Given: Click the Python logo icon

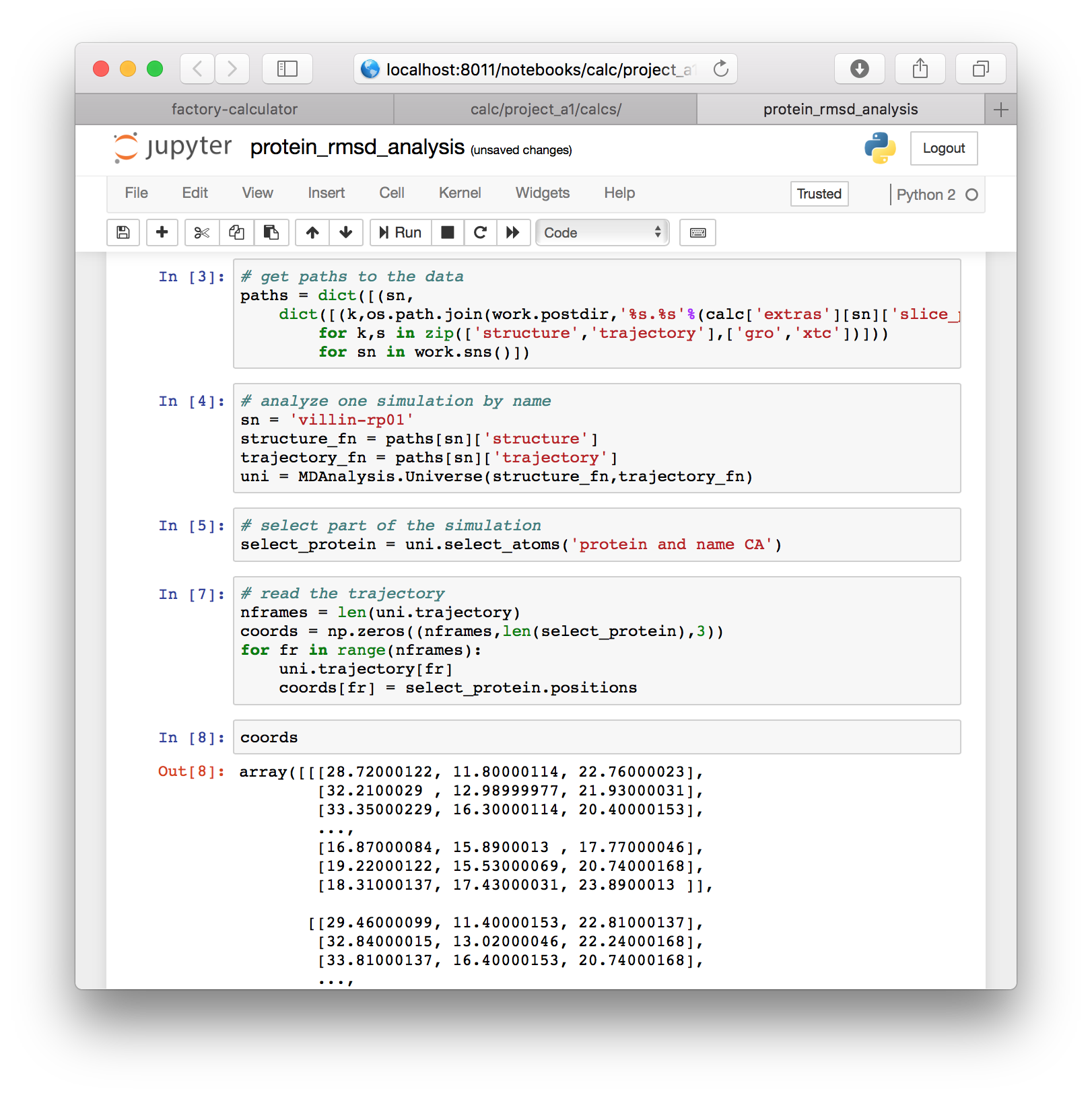Looking at the screenshot, I should coord(880,148).
